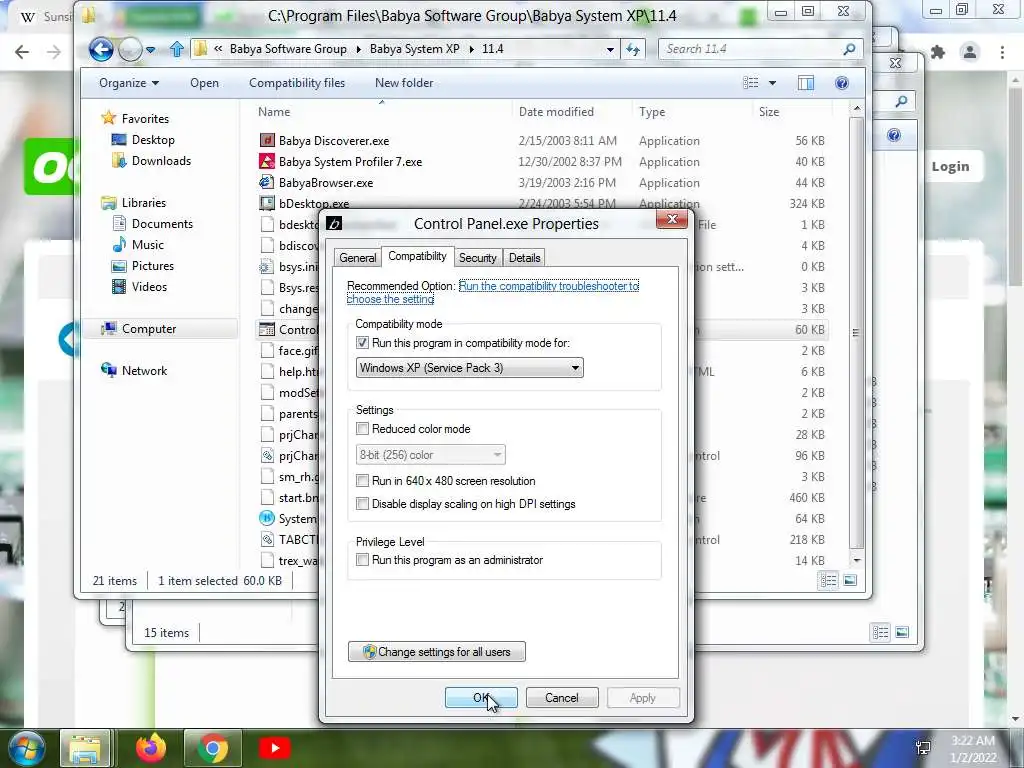Select the bDesktop.exe file

(x=313, y=204)
